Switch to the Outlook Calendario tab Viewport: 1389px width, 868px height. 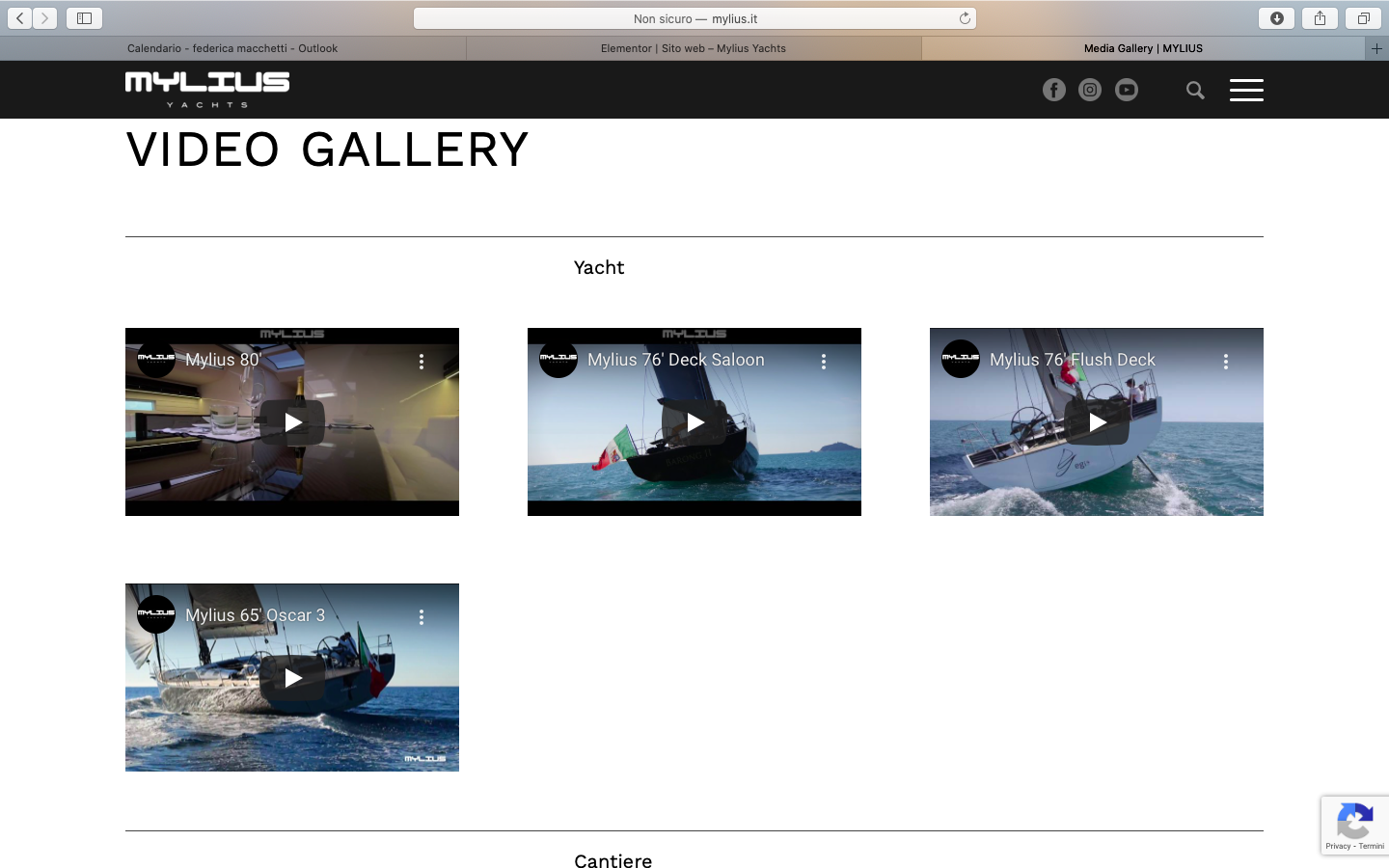click(232, 48)
